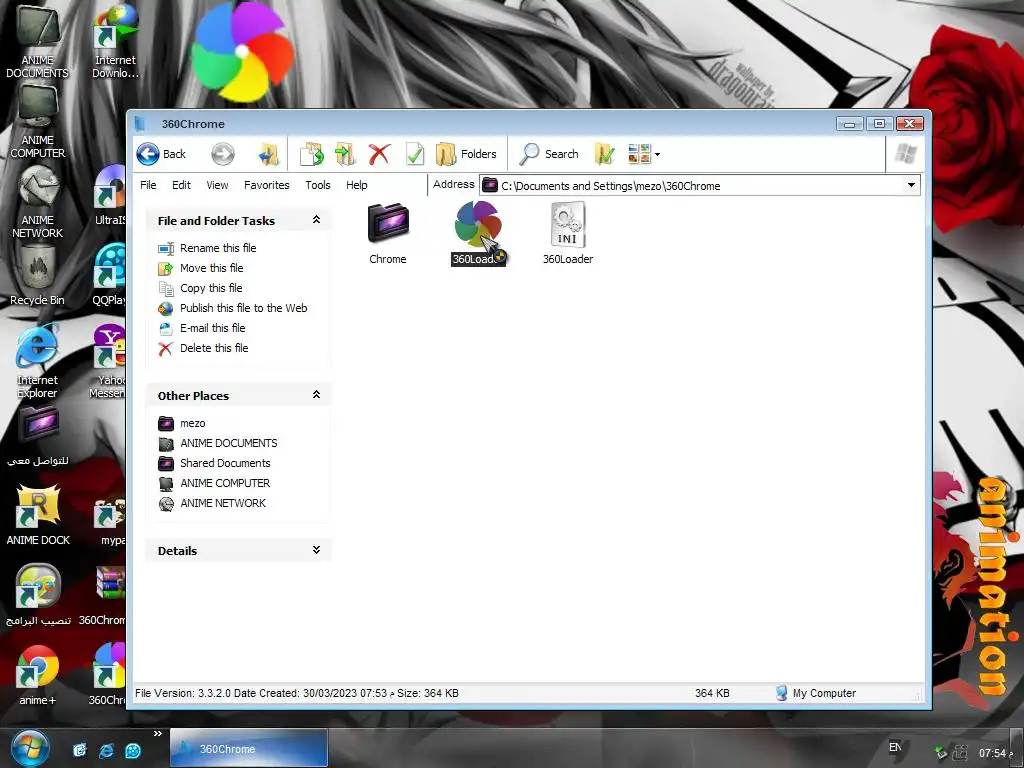Select Internet Download desktop shortcut
Screen dimensions: 1024x768
pos(116,42)
